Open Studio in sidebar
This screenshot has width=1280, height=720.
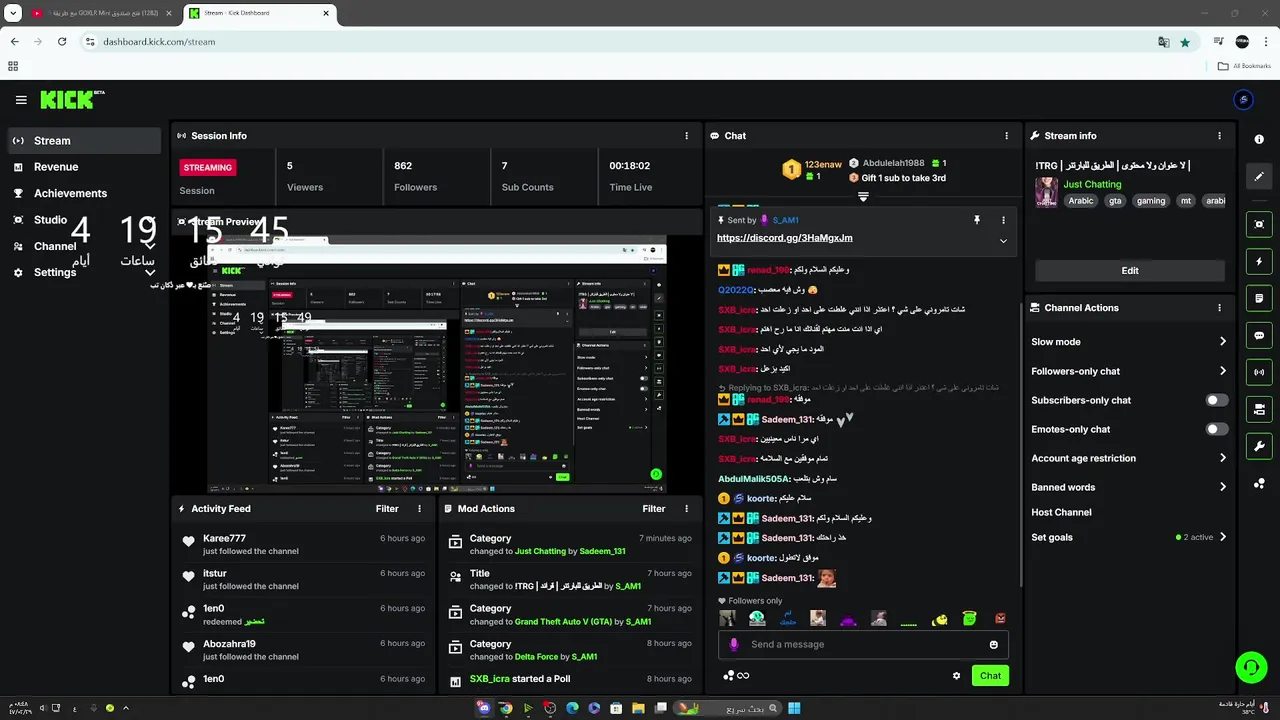tap(84, 220)
